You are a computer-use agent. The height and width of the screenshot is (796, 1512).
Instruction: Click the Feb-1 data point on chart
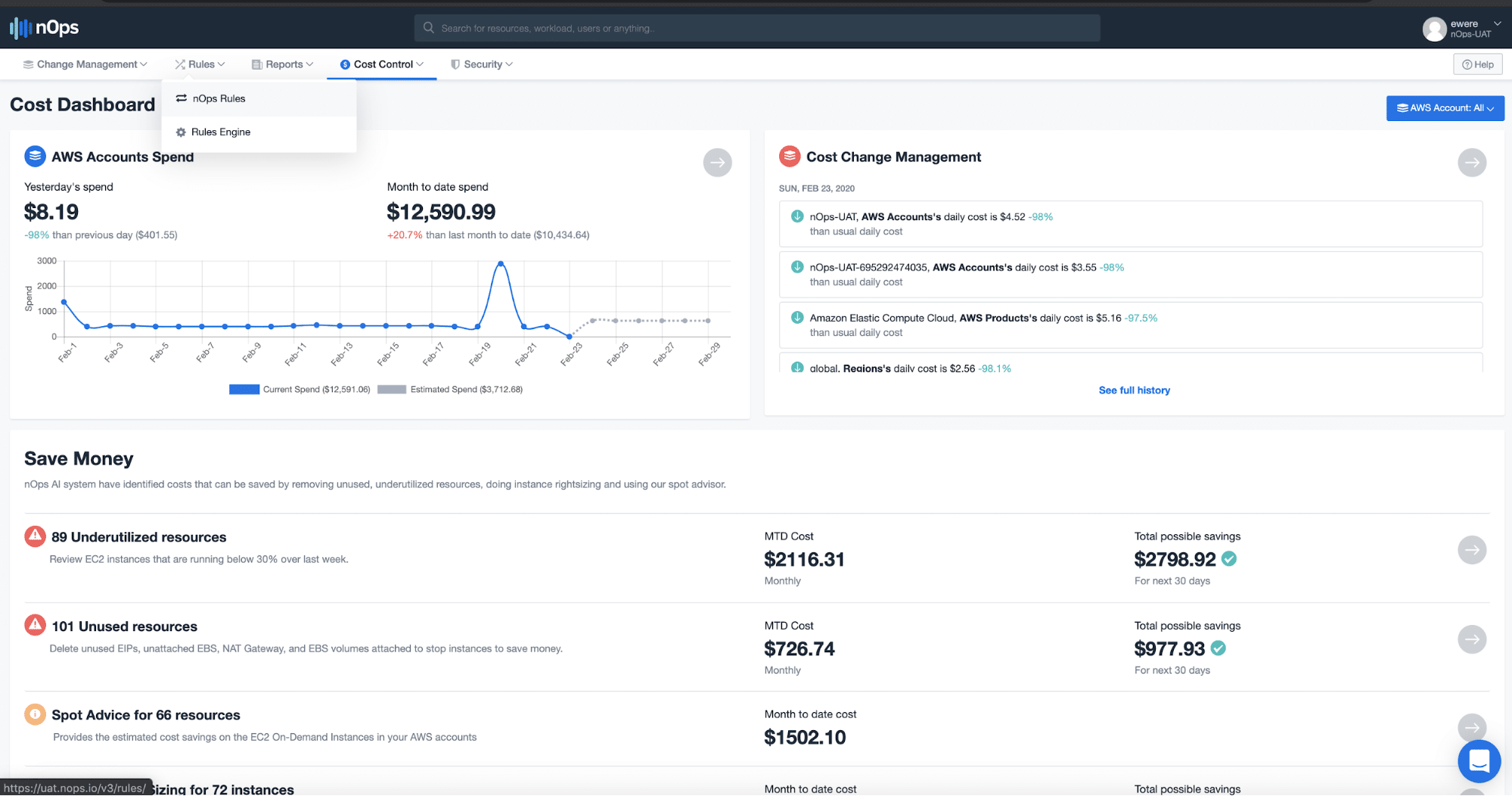(64, 302)
